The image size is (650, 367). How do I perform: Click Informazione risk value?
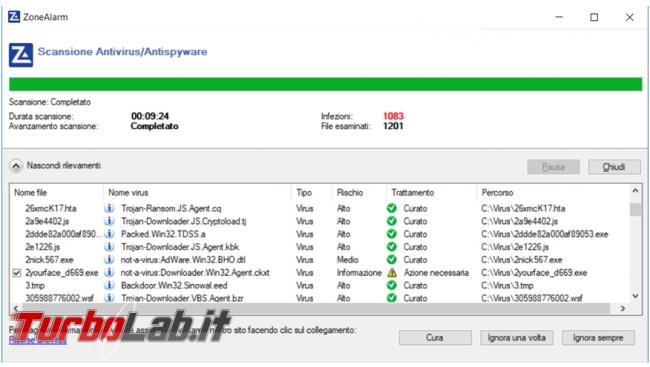(359, 272)
